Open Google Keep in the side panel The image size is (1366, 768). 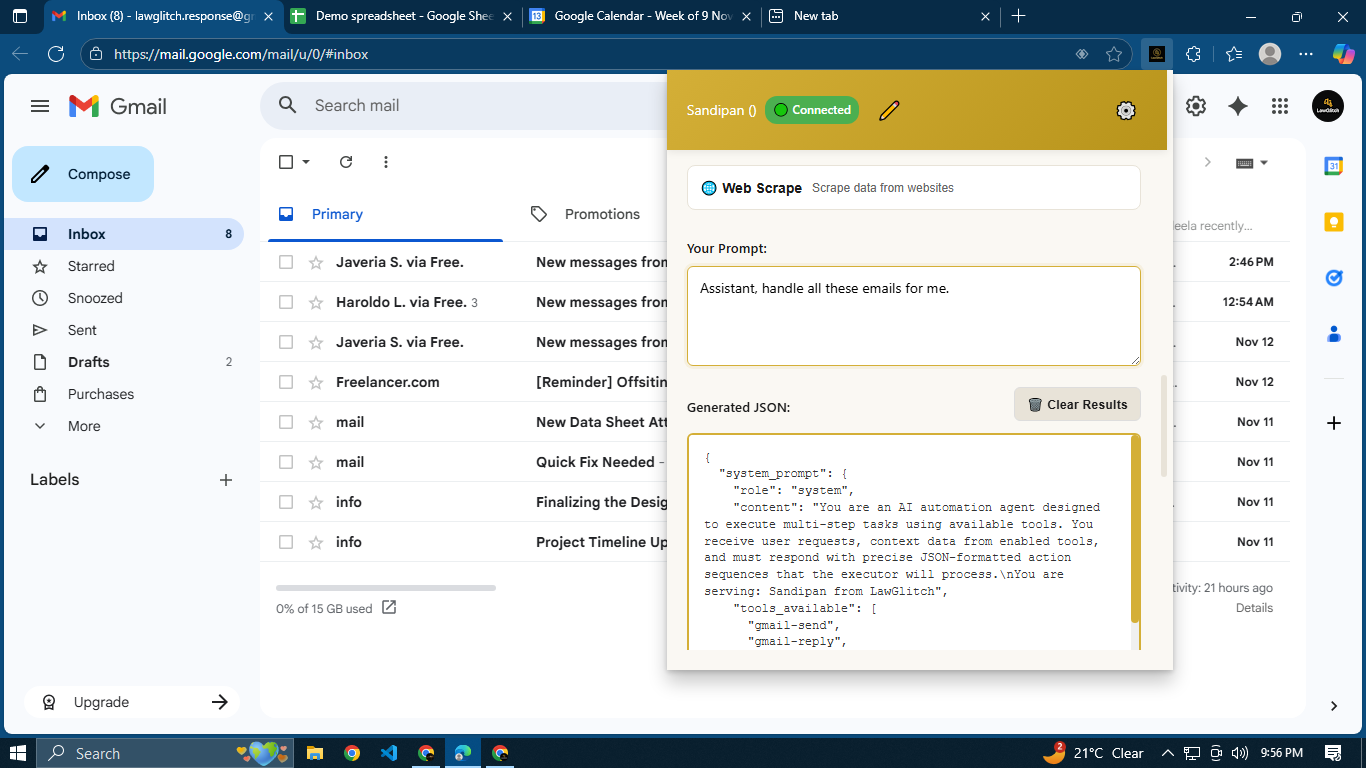pos(1333,222)
